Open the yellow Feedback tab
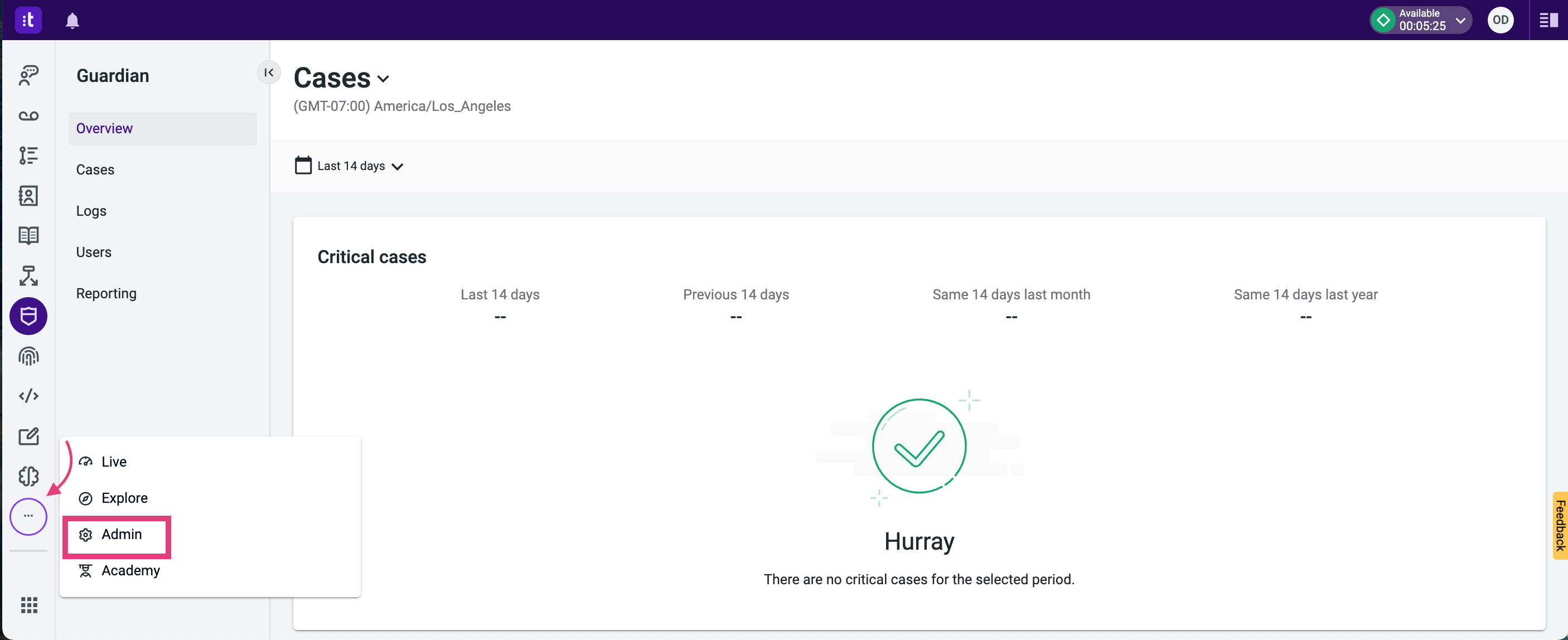The height and width of the screenshot is (640, 1568). tap(1560, 526)
